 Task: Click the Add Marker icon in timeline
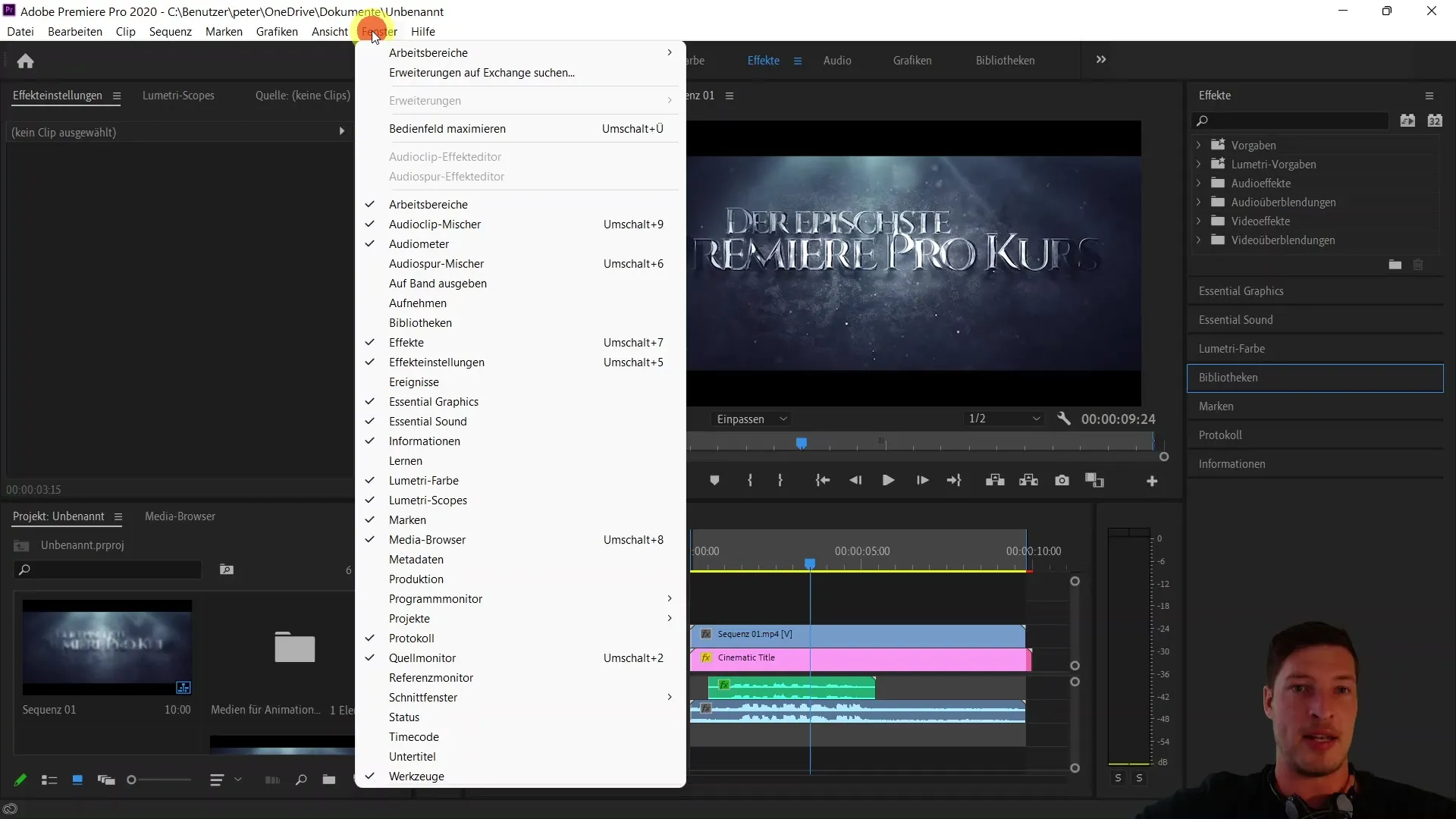[714, 481]
